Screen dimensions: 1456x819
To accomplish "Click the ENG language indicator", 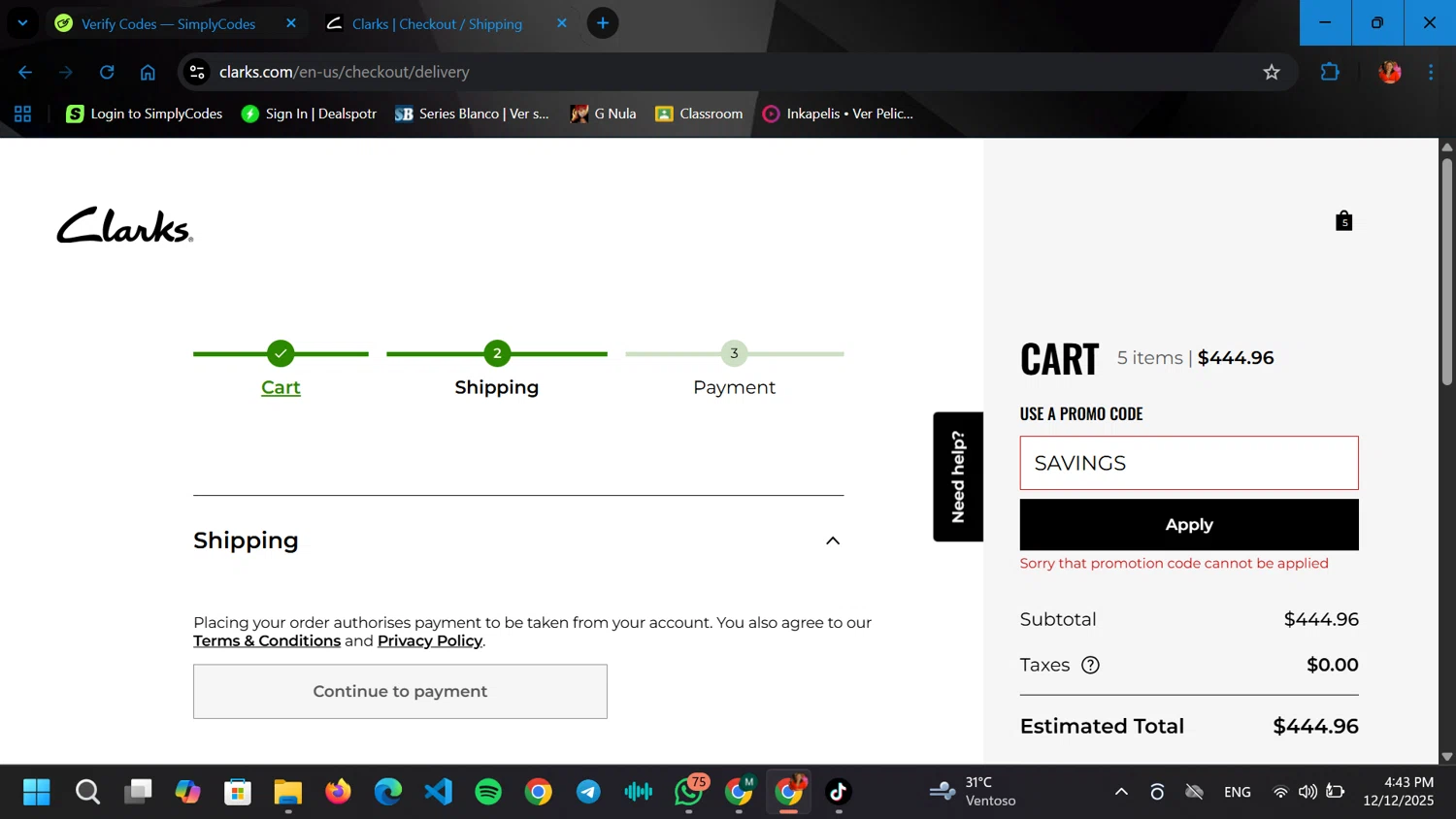I will (x=1238, y=792).
